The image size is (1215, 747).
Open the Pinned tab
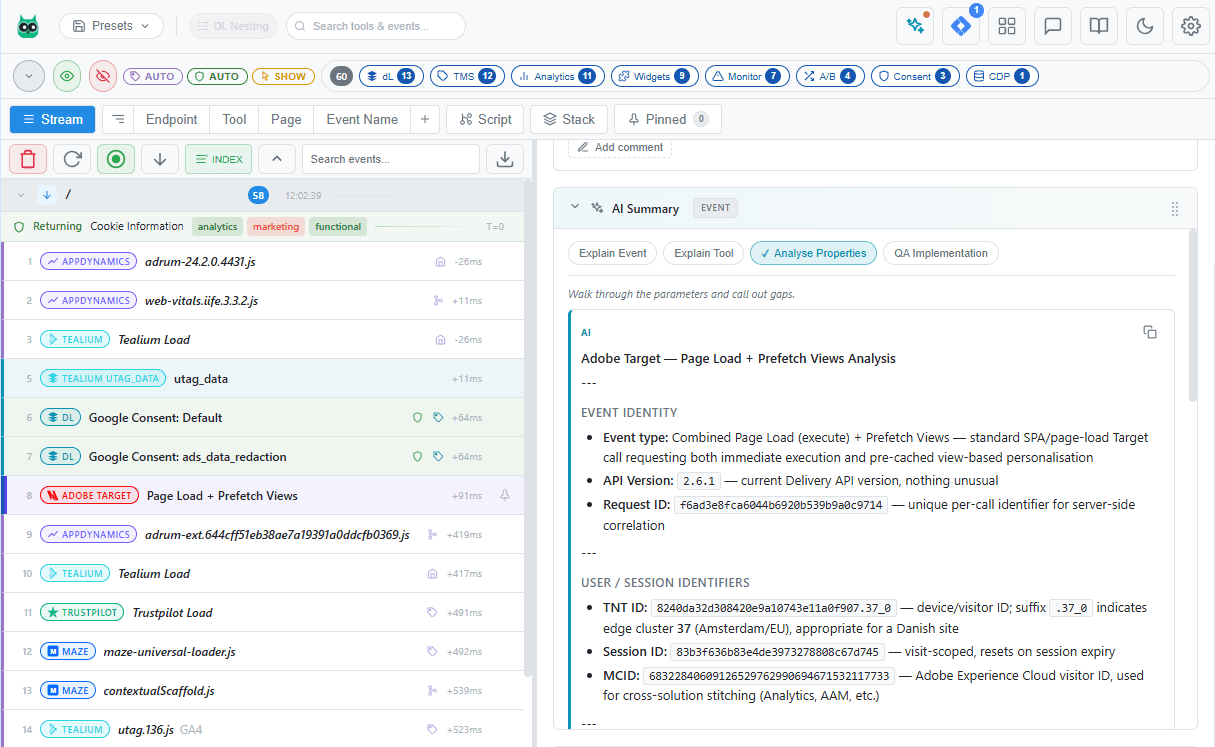[x=667, y=119]
